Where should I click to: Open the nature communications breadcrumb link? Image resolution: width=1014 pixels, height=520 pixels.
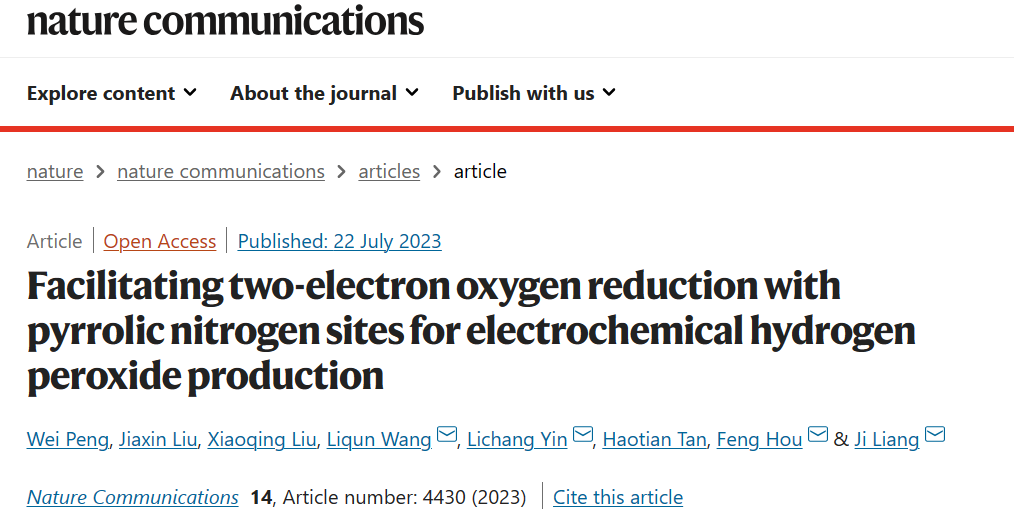pos(221,171)
